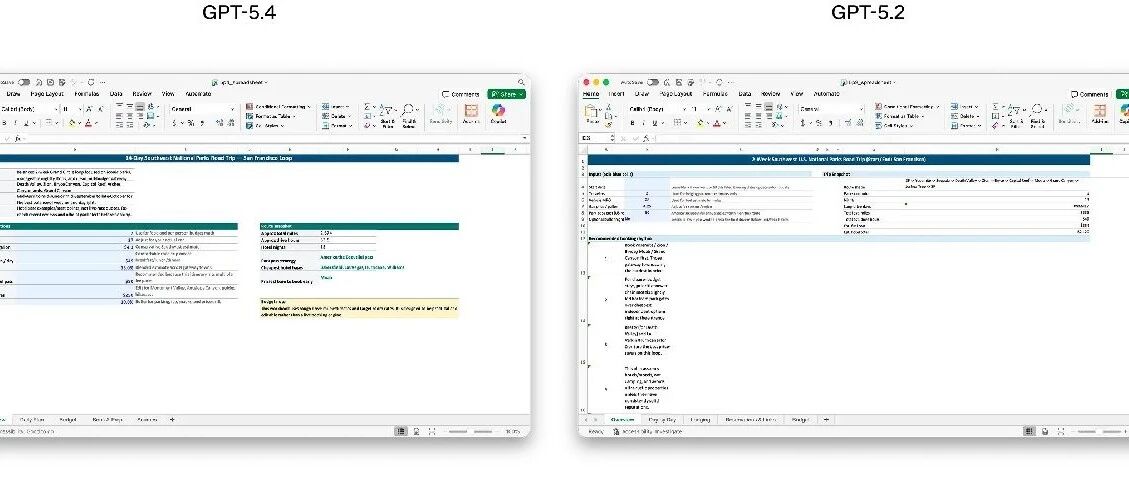This screenshot has width=1129, height=481.
Task: Click Borders icon in GPT-5.2 ribbon
Action: pos(677,122)
